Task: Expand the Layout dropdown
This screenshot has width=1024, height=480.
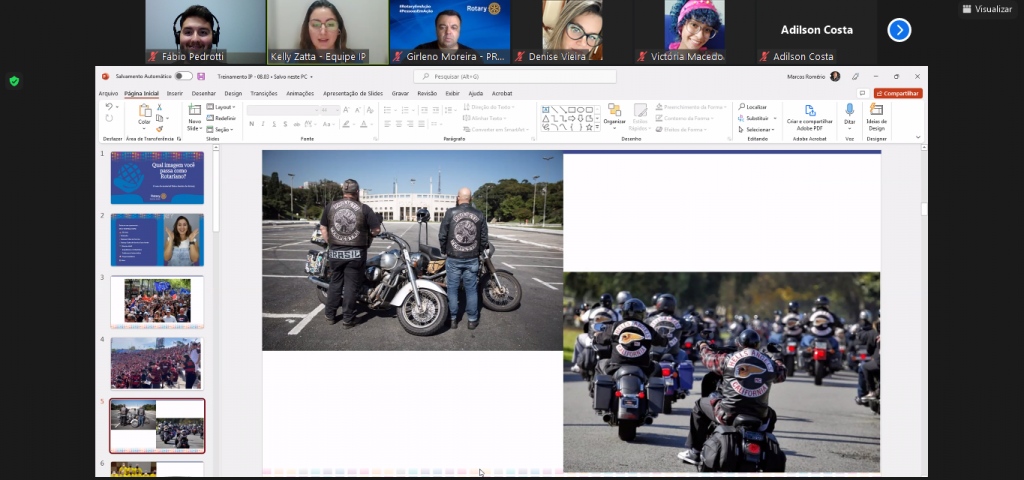Action: pos(222,106)
